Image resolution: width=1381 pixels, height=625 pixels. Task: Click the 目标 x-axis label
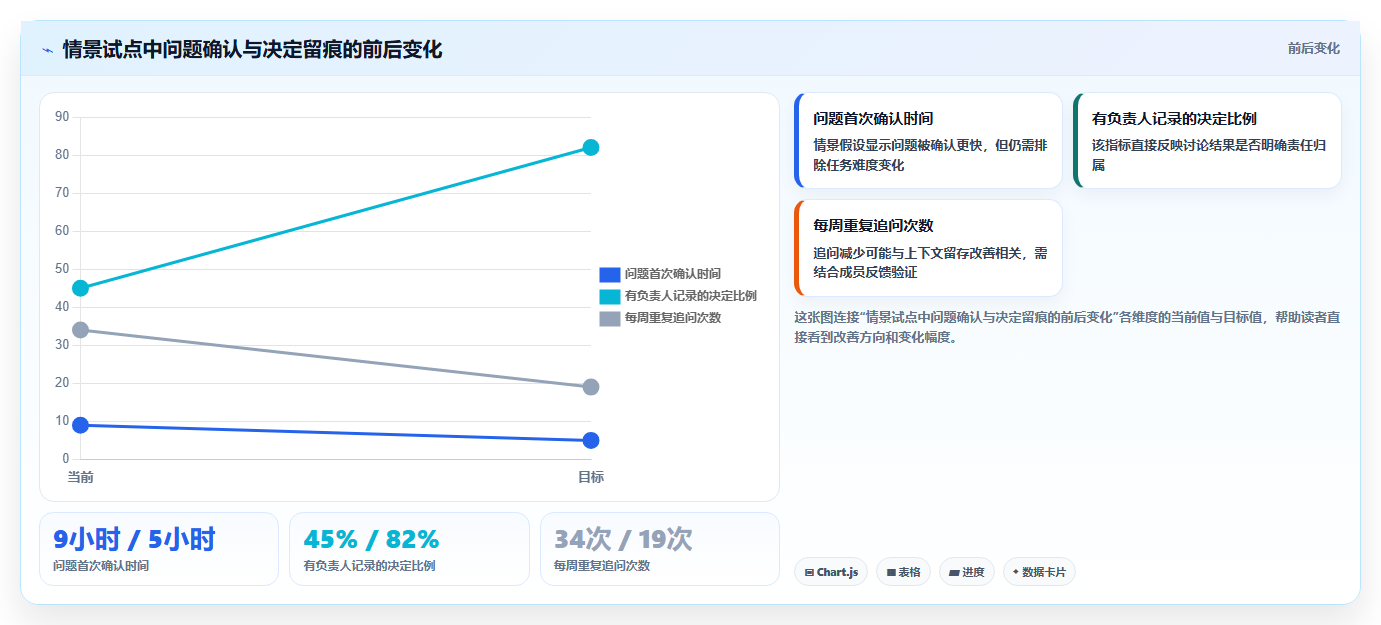tap(591, 477)
